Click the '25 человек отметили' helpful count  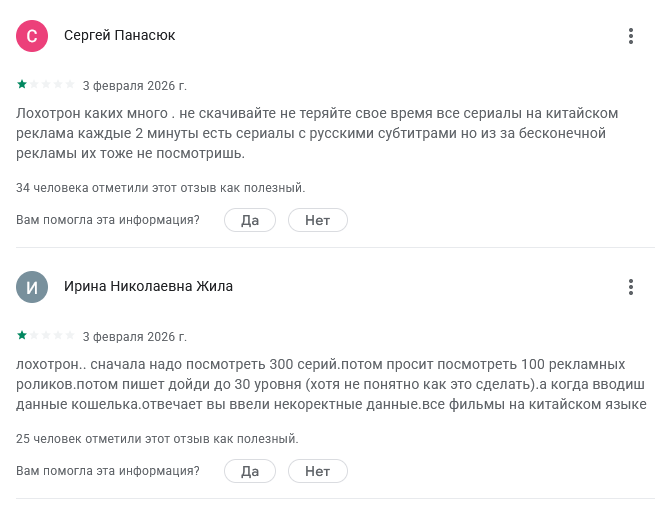coord(157,438)
